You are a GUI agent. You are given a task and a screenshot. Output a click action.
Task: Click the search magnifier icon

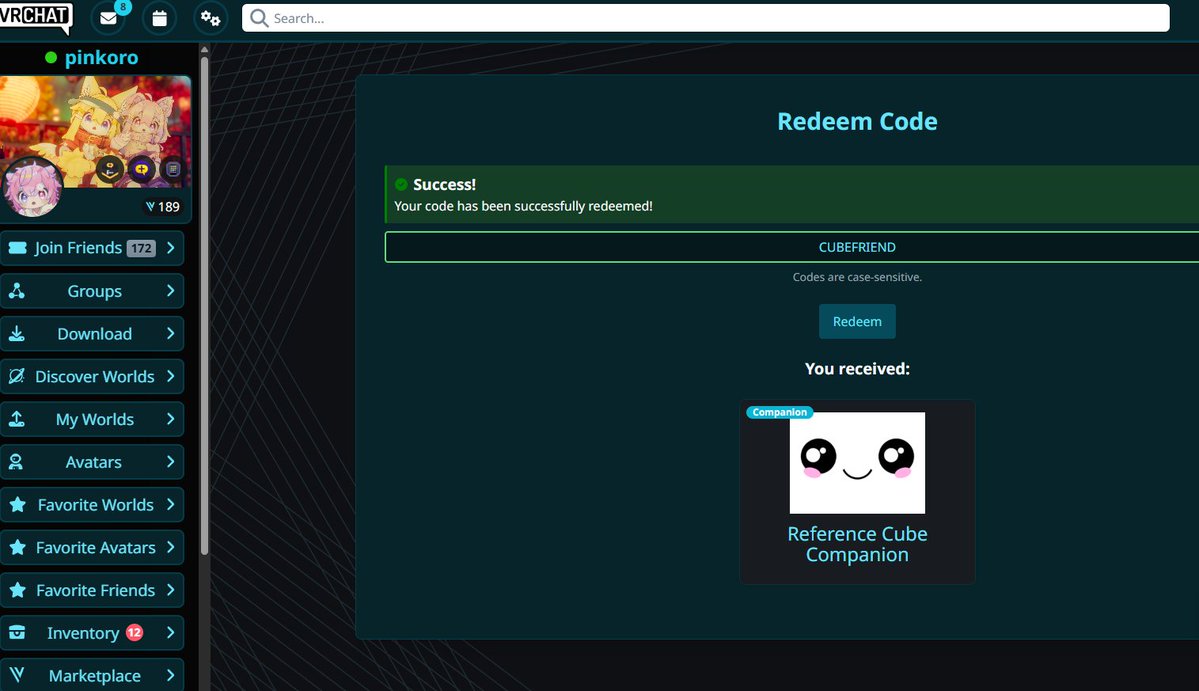tap(259, 18)
